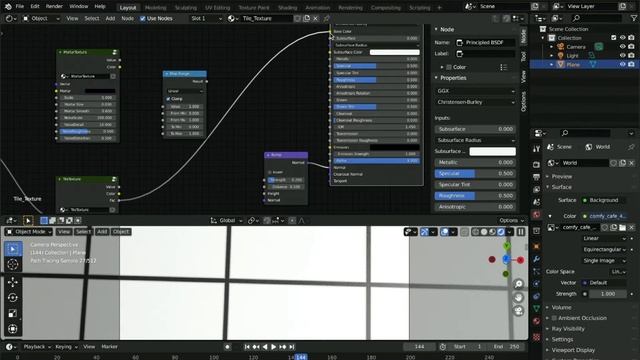Open Global transform orientation dropdown
The width and height of the screenshot is (640, 360).
coord(227,220)
